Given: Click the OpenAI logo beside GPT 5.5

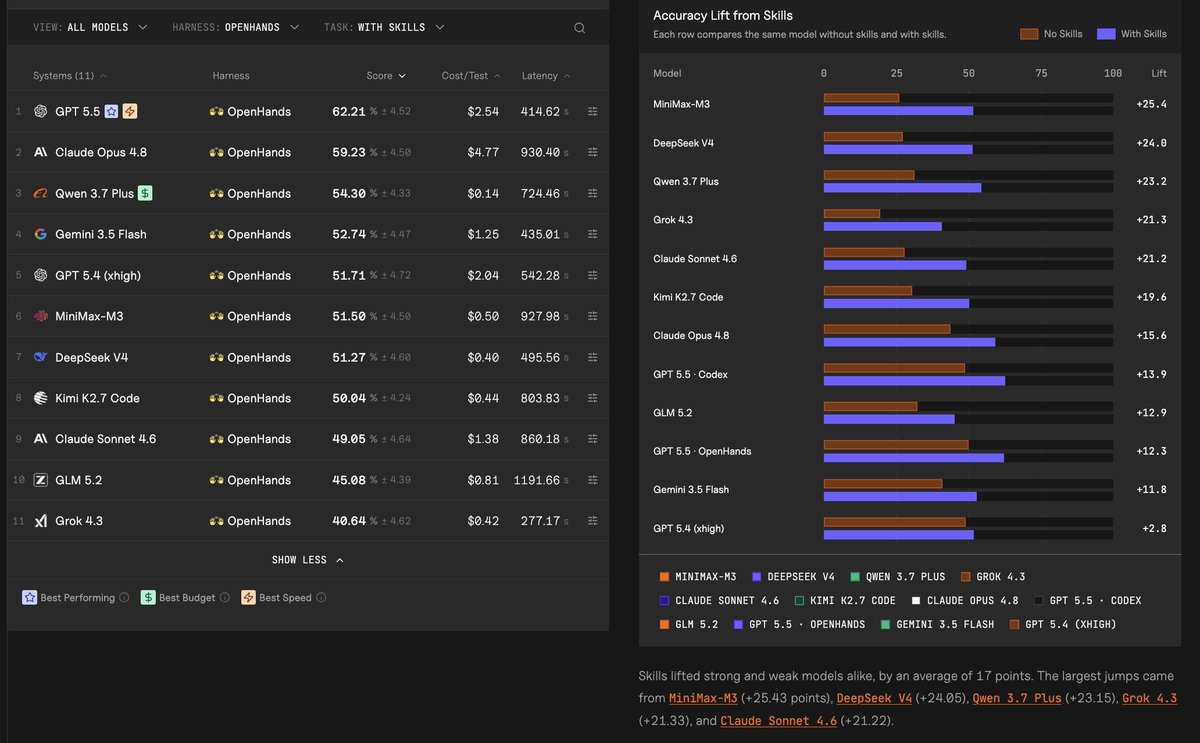Looking at the screenshot, I should click(x=41, y=111).
